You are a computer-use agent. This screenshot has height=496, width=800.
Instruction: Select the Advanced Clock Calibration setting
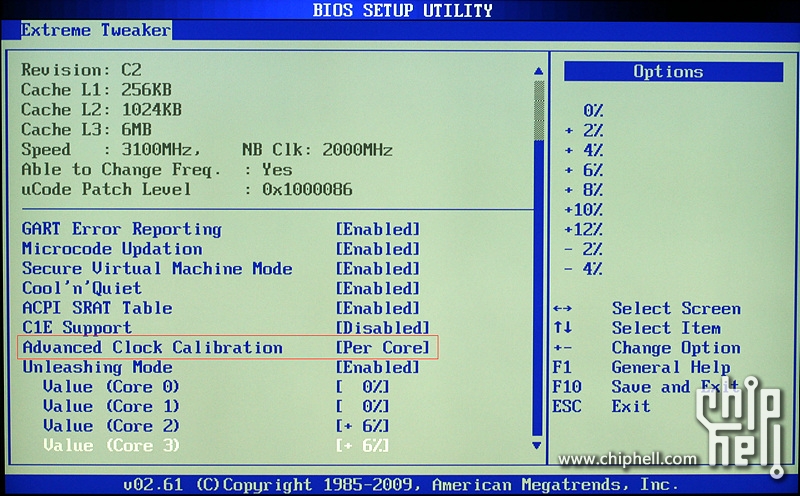[152, 348]
